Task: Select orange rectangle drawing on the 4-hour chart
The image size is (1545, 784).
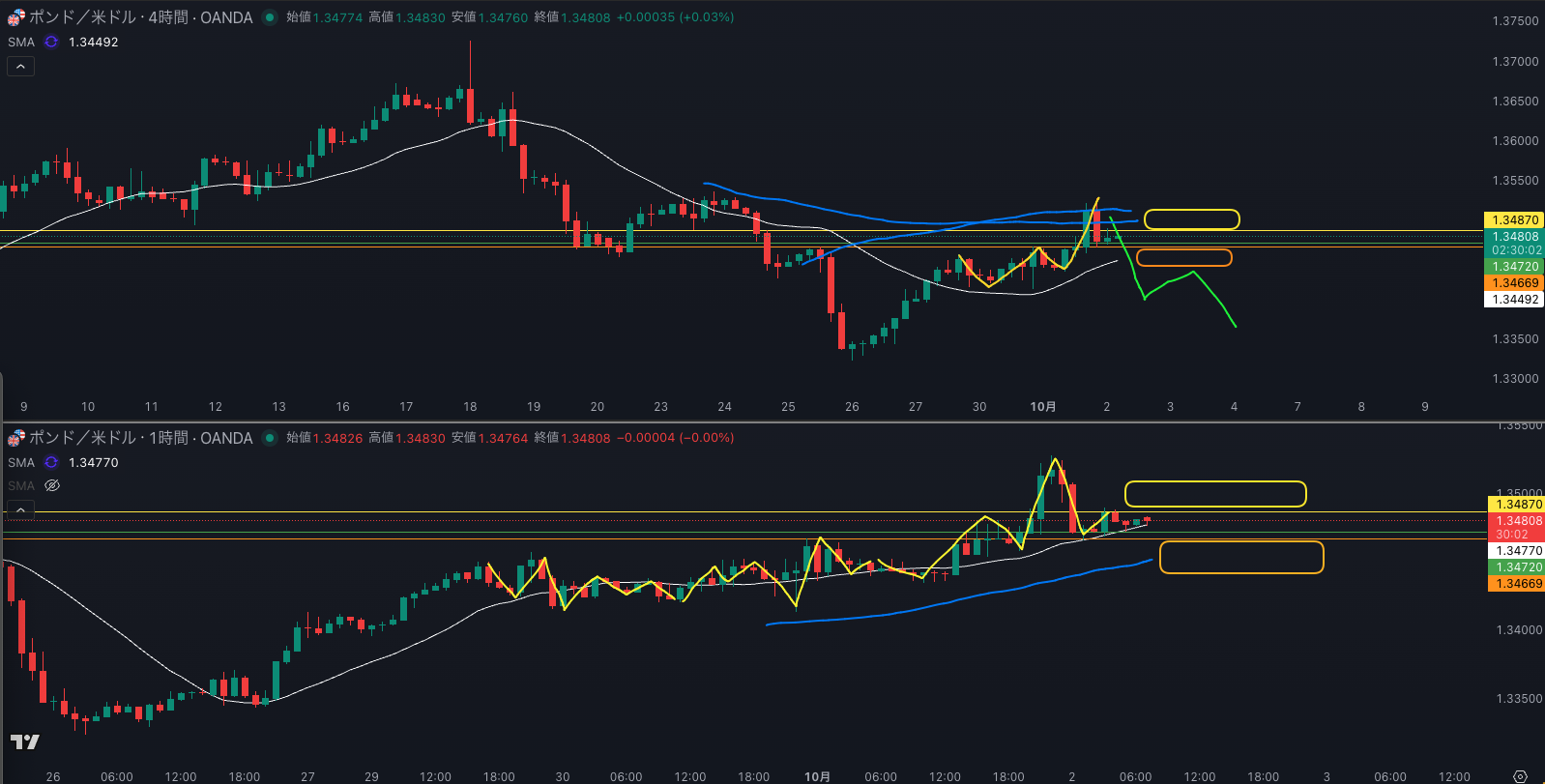Action: (1183, 250)
